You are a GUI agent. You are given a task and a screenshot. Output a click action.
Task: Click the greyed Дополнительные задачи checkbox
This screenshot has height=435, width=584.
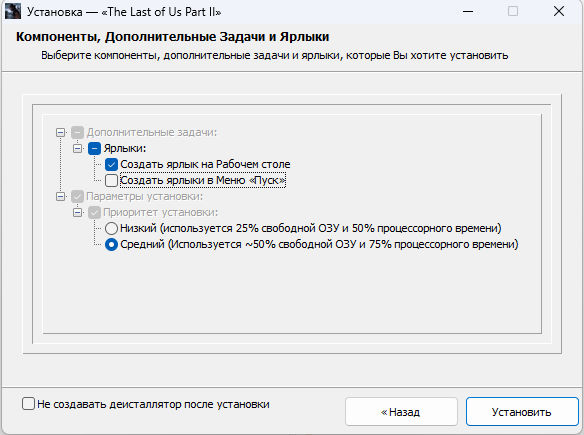pos(77,133)
